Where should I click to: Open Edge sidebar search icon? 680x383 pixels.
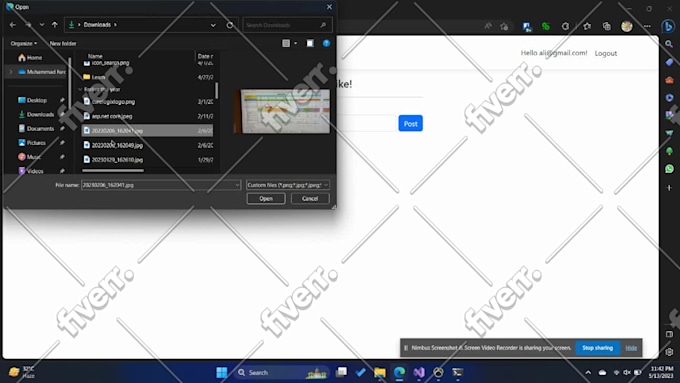click(x=669, y=44)
